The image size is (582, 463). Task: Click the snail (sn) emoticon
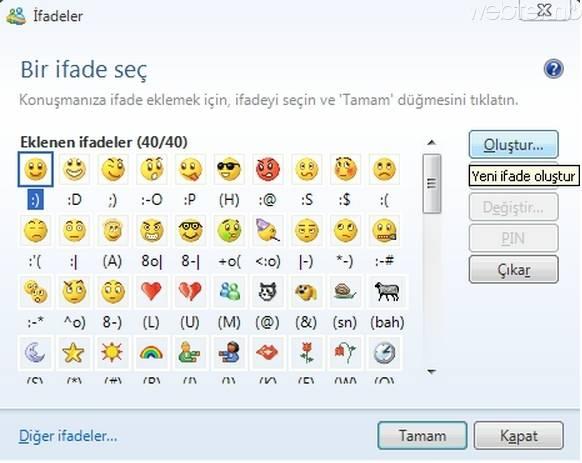[345, 291]
